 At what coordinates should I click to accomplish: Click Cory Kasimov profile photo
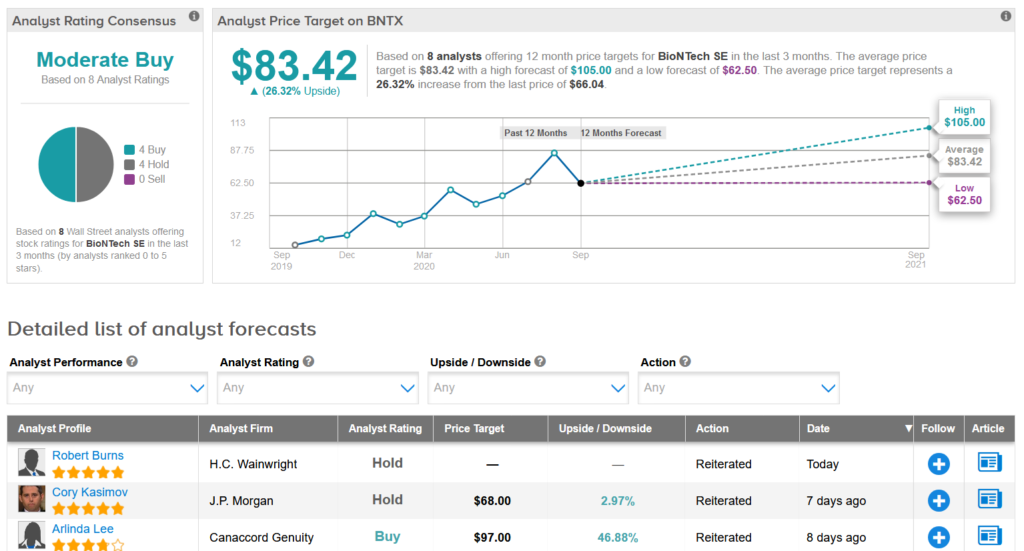[x=31, y=499]
